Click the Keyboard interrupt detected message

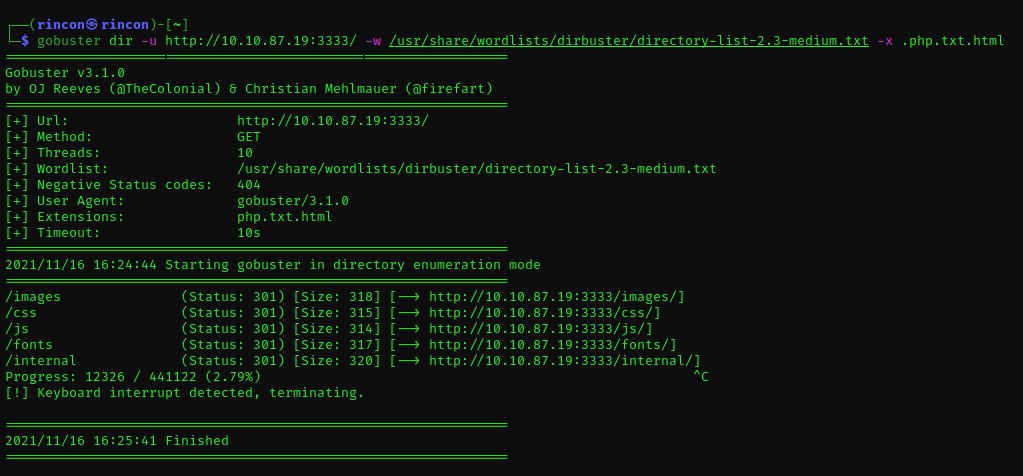click(185, 393)
